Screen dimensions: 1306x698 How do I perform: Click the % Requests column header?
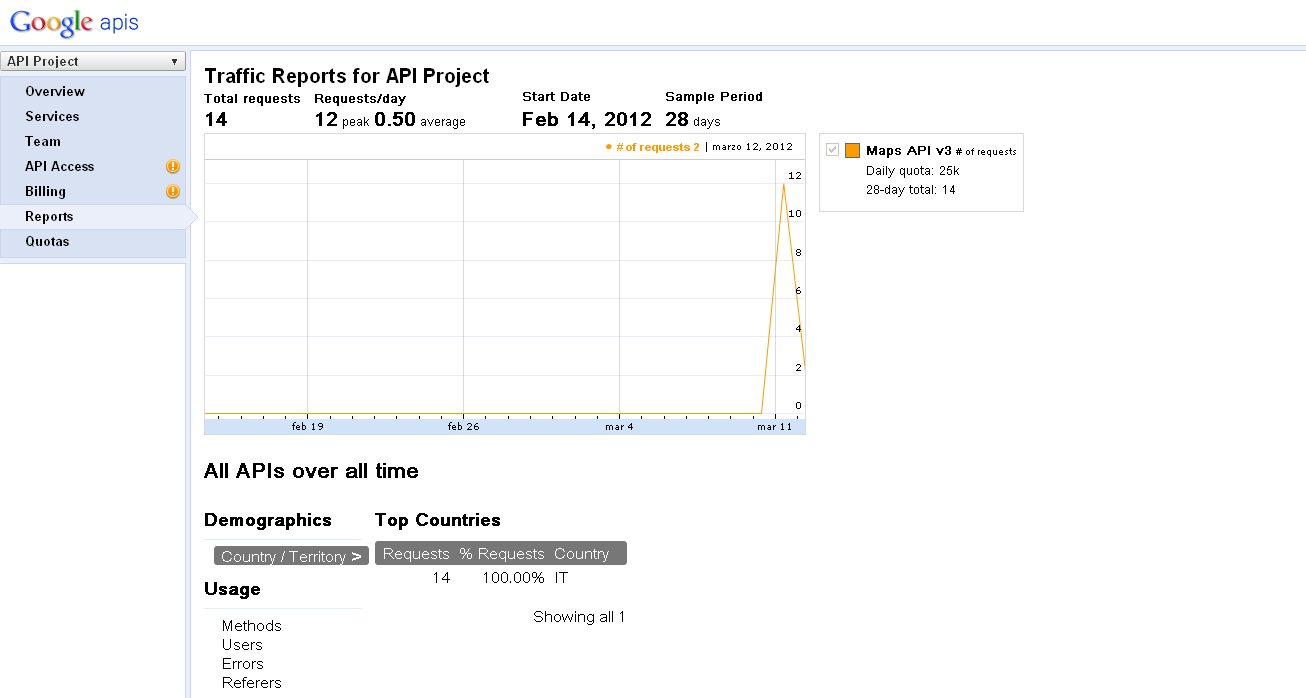502,554
